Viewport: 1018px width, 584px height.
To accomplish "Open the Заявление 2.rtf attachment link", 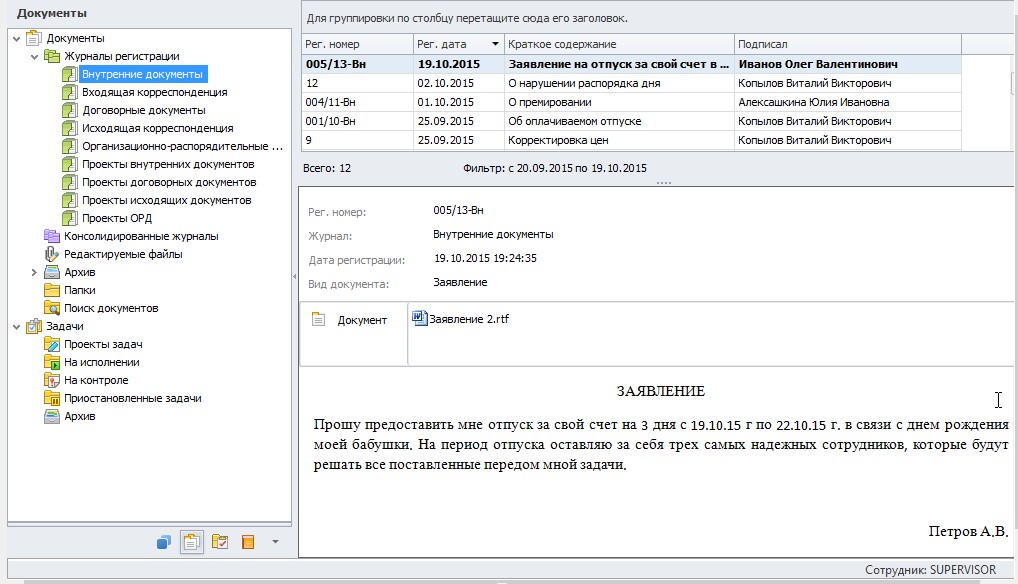I will 469,320.
